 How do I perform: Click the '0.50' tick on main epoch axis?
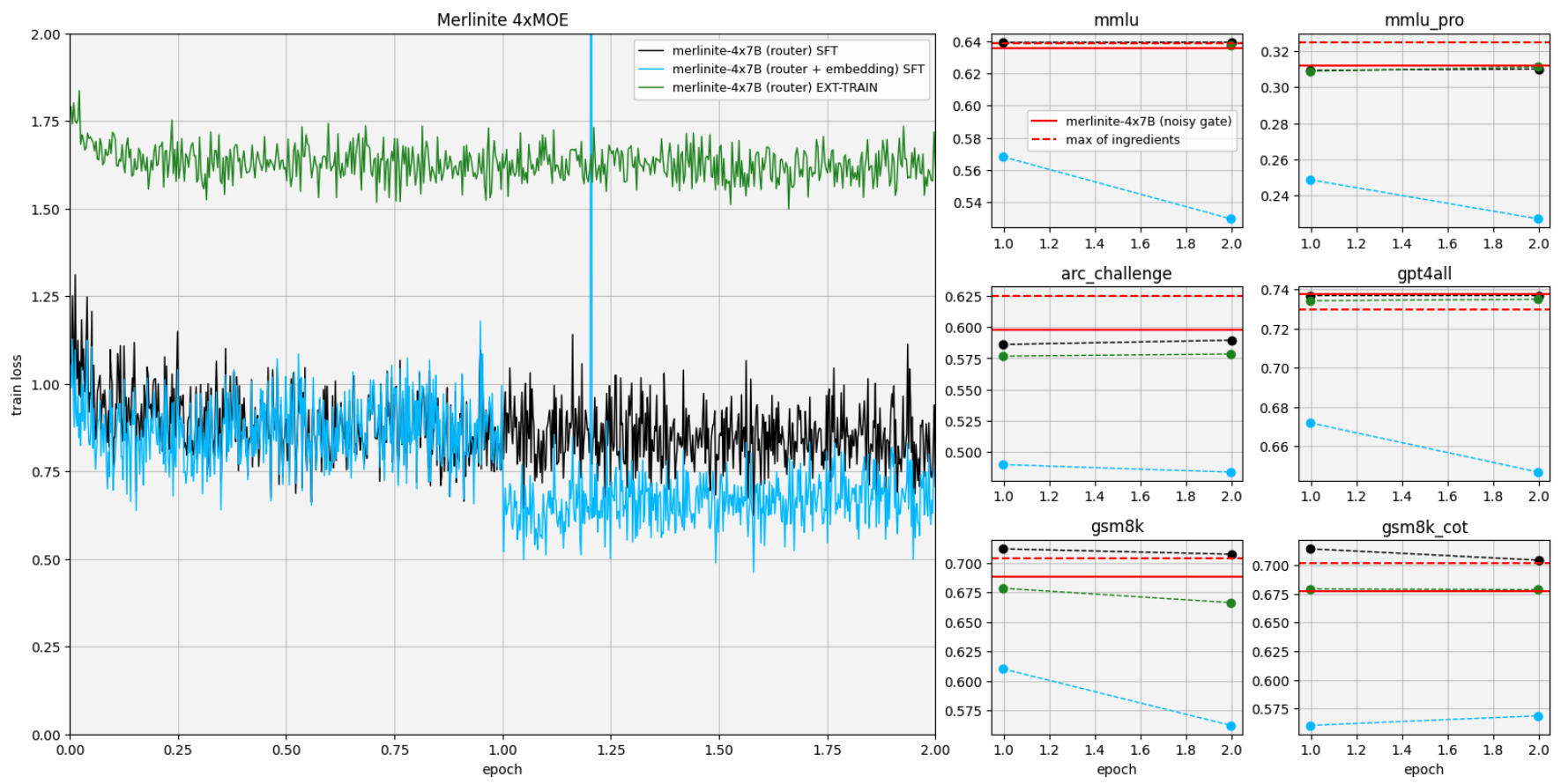tap(286, 750)
